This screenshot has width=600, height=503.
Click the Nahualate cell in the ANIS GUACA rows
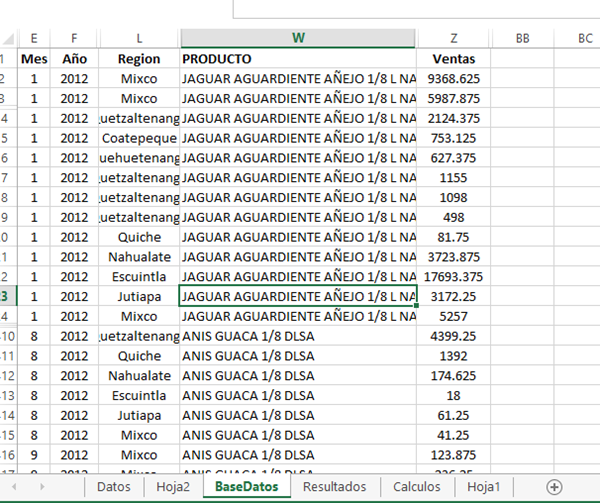point(139,375)
